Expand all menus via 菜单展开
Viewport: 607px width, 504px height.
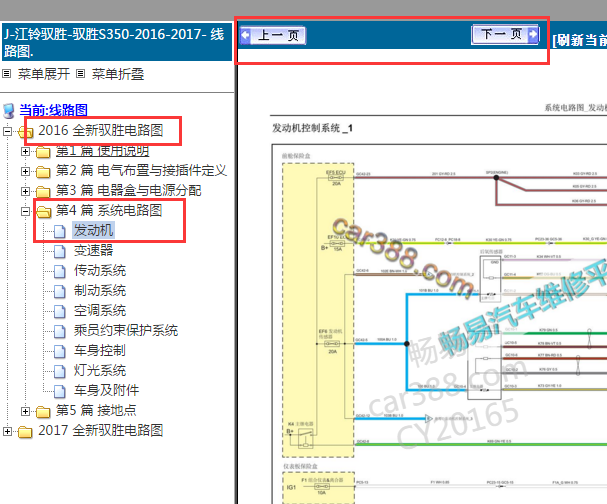(44, 74)
